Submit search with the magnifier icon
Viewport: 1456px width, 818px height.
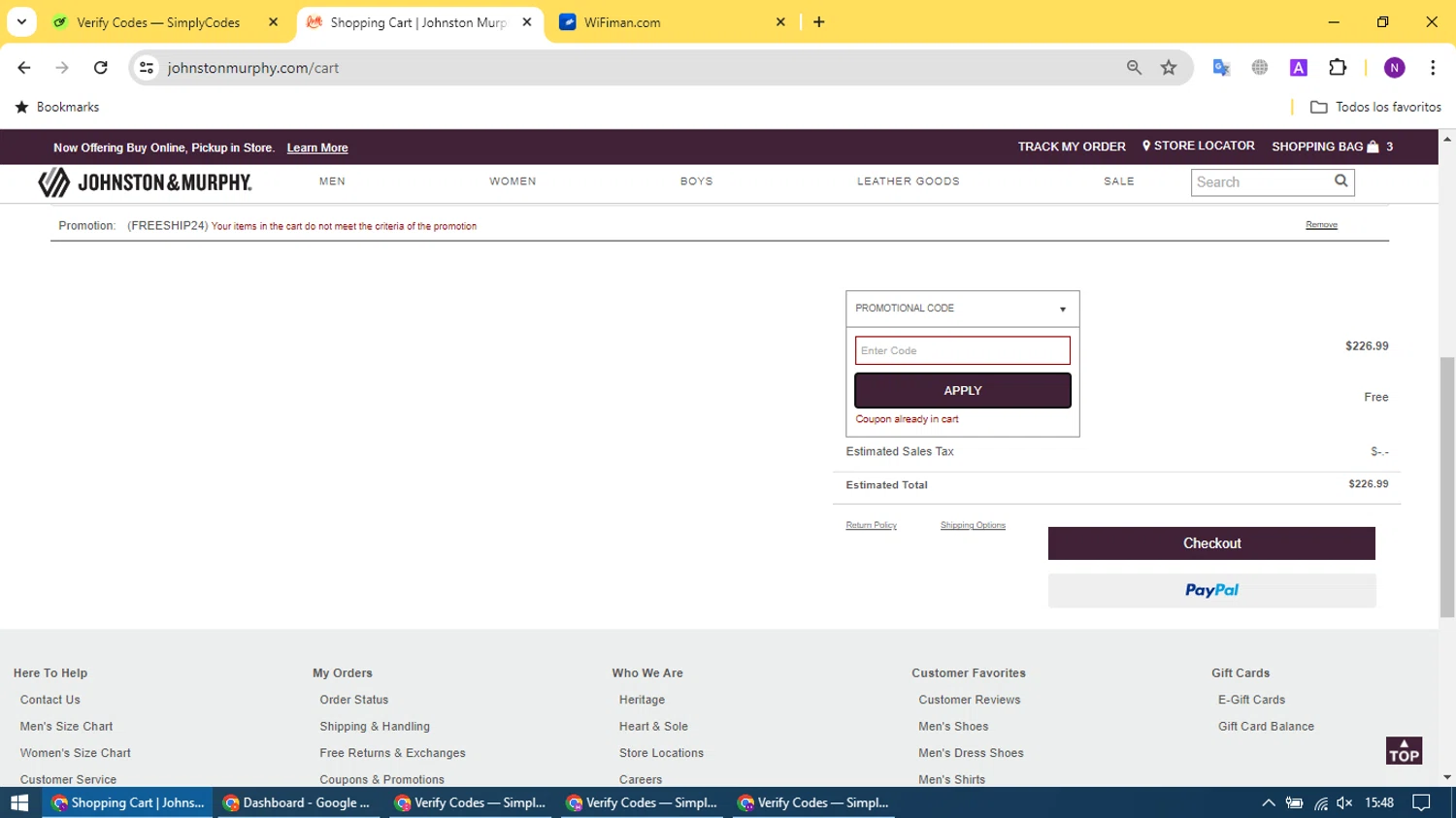coord(1341,181)
